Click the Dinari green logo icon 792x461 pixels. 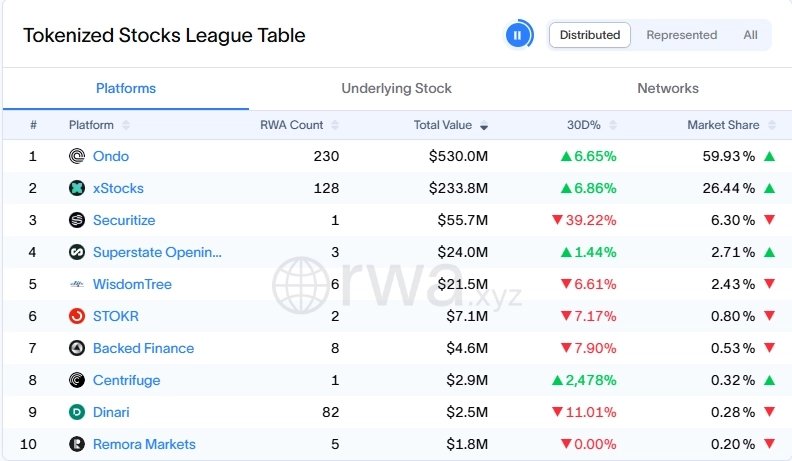coord(77,412)
